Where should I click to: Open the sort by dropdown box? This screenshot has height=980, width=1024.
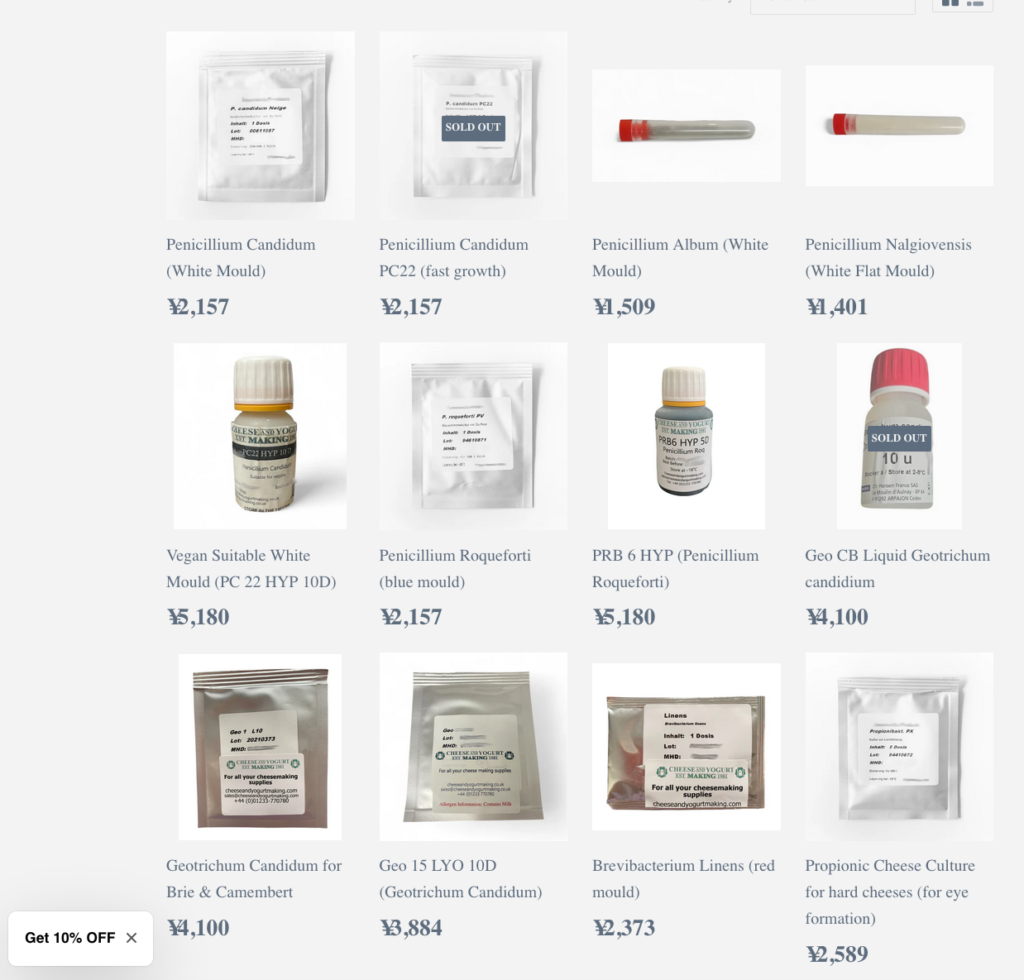point(832,5)
